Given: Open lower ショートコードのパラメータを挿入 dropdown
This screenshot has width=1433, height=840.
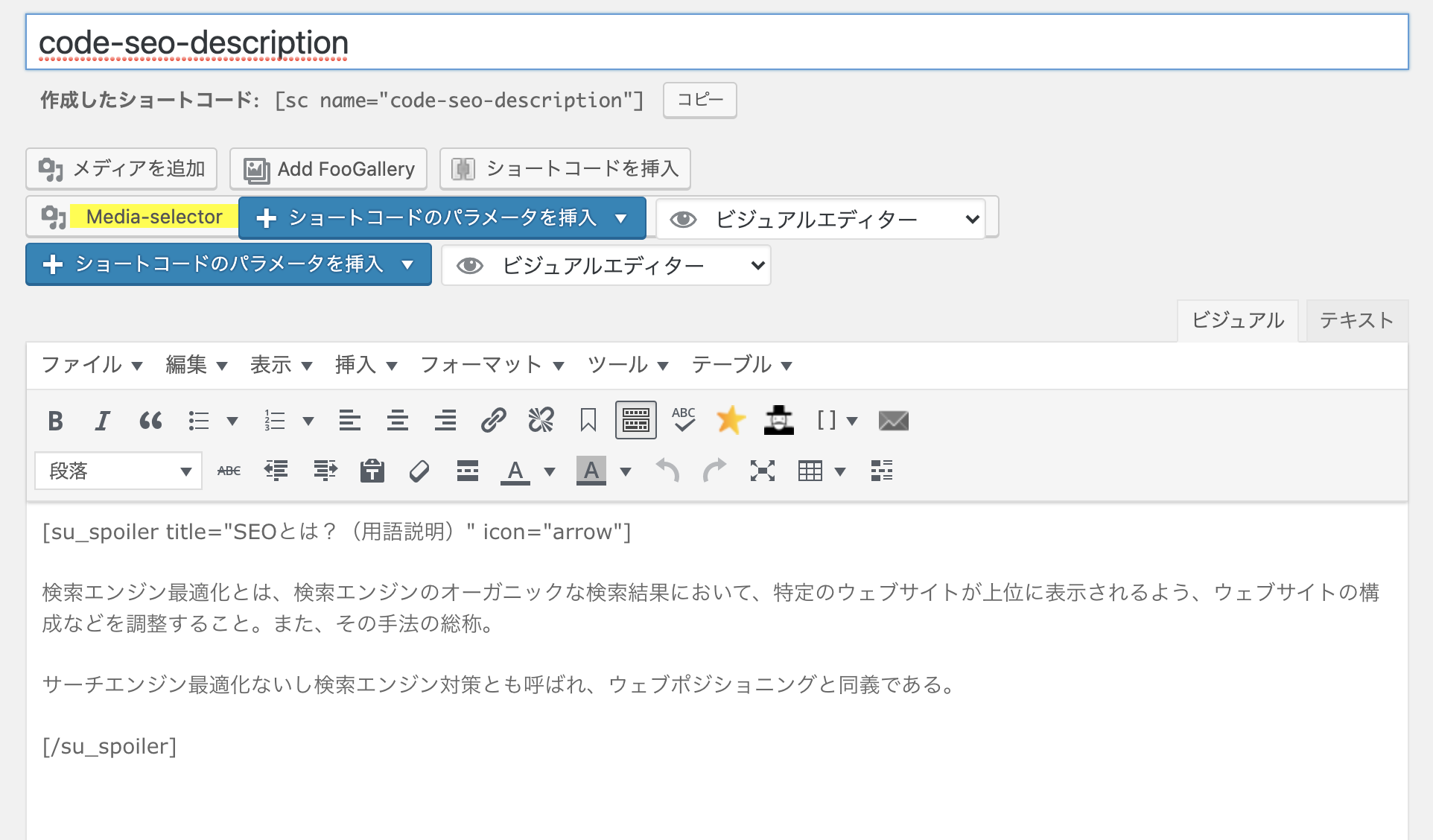Looking at the screenshot, I should (x=229, y=264).
